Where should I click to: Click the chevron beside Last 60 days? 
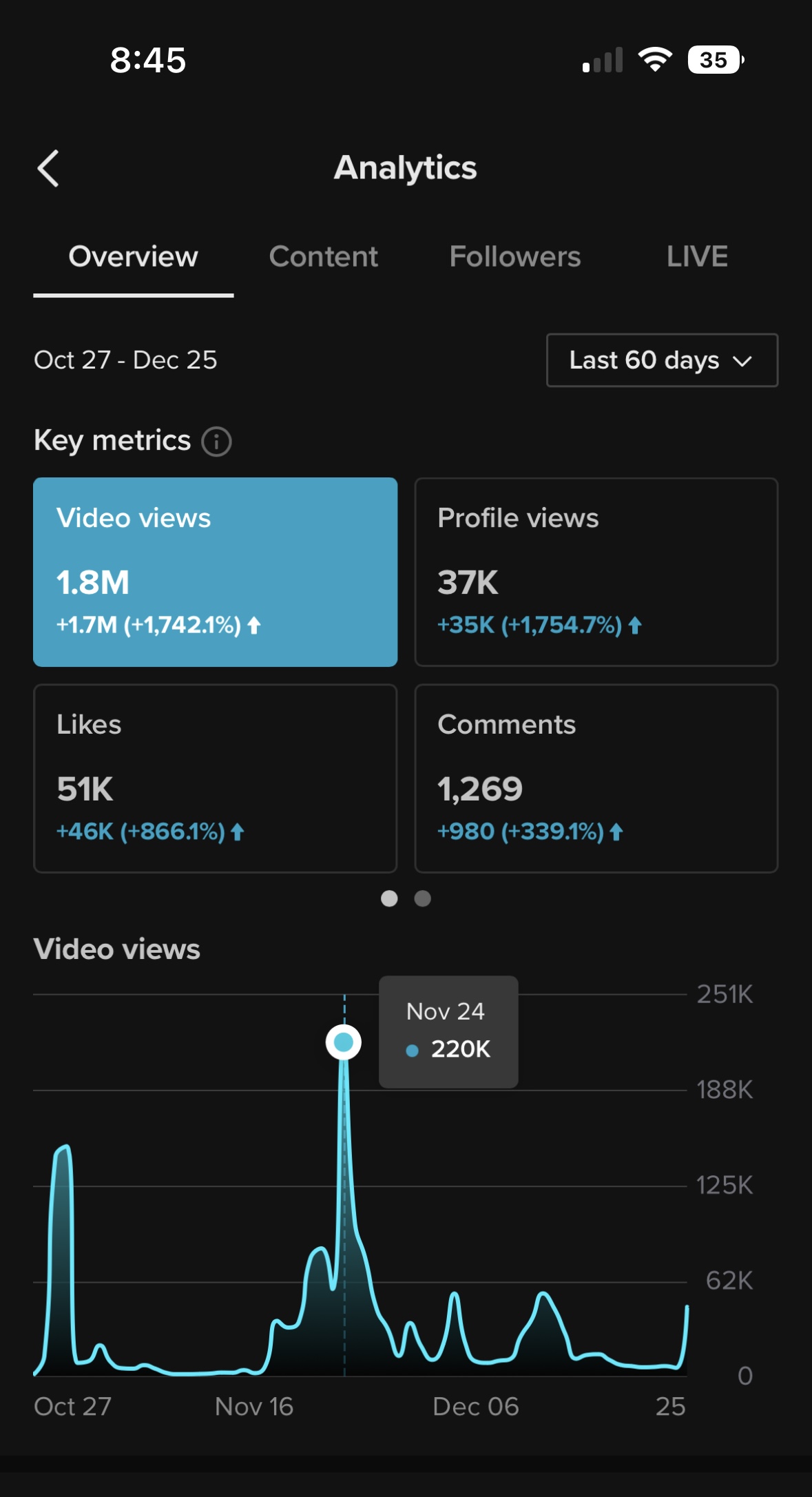coord(742,361)
